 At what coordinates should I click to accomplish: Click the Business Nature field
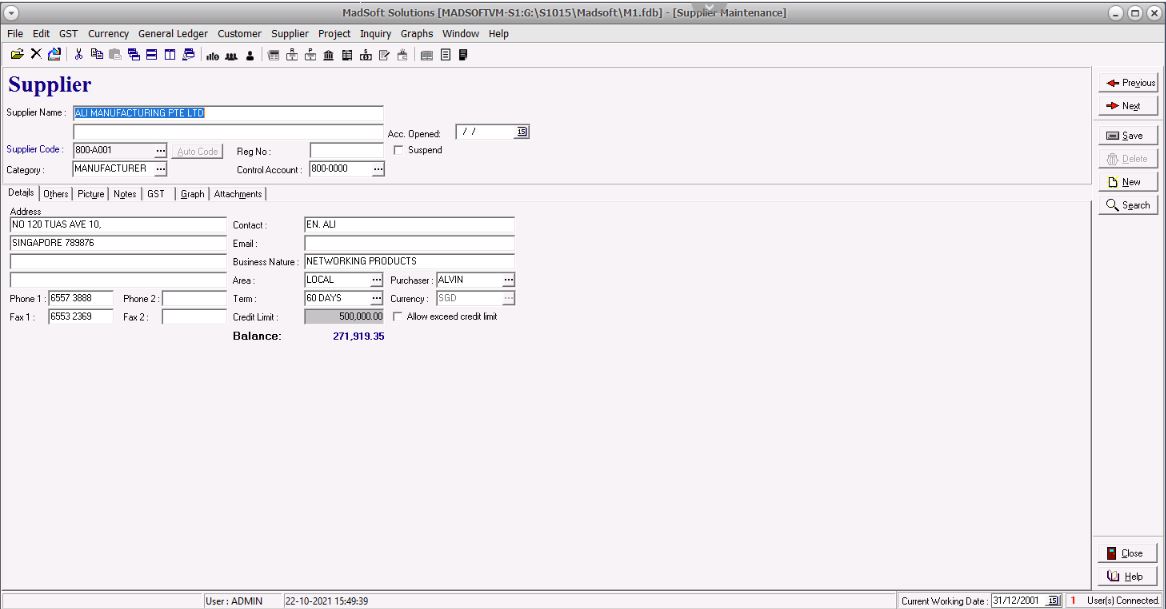[x=409, y=261]
